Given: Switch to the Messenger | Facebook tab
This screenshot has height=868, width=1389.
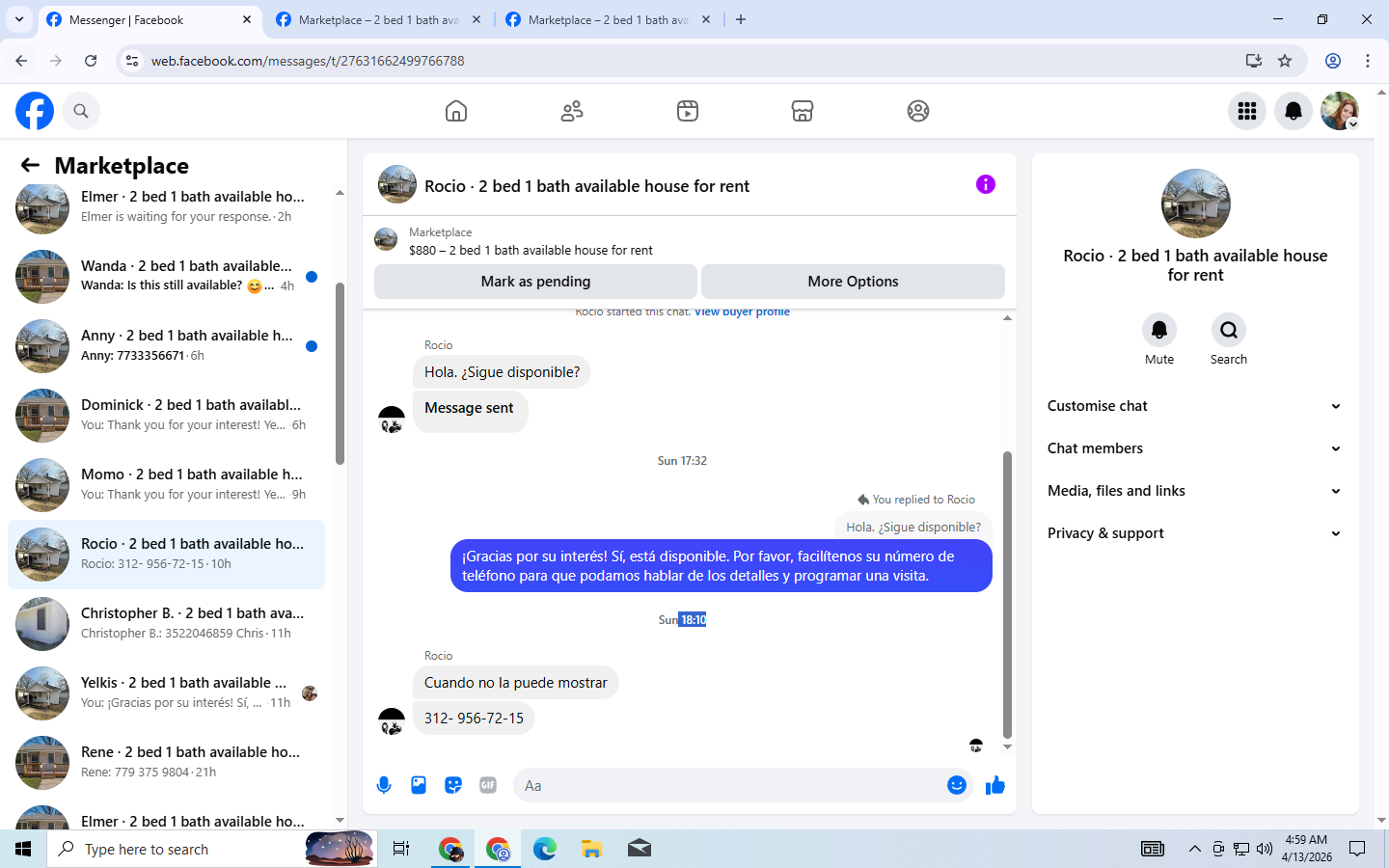Looking at the screenshot, I should click(x=150, y=19).
